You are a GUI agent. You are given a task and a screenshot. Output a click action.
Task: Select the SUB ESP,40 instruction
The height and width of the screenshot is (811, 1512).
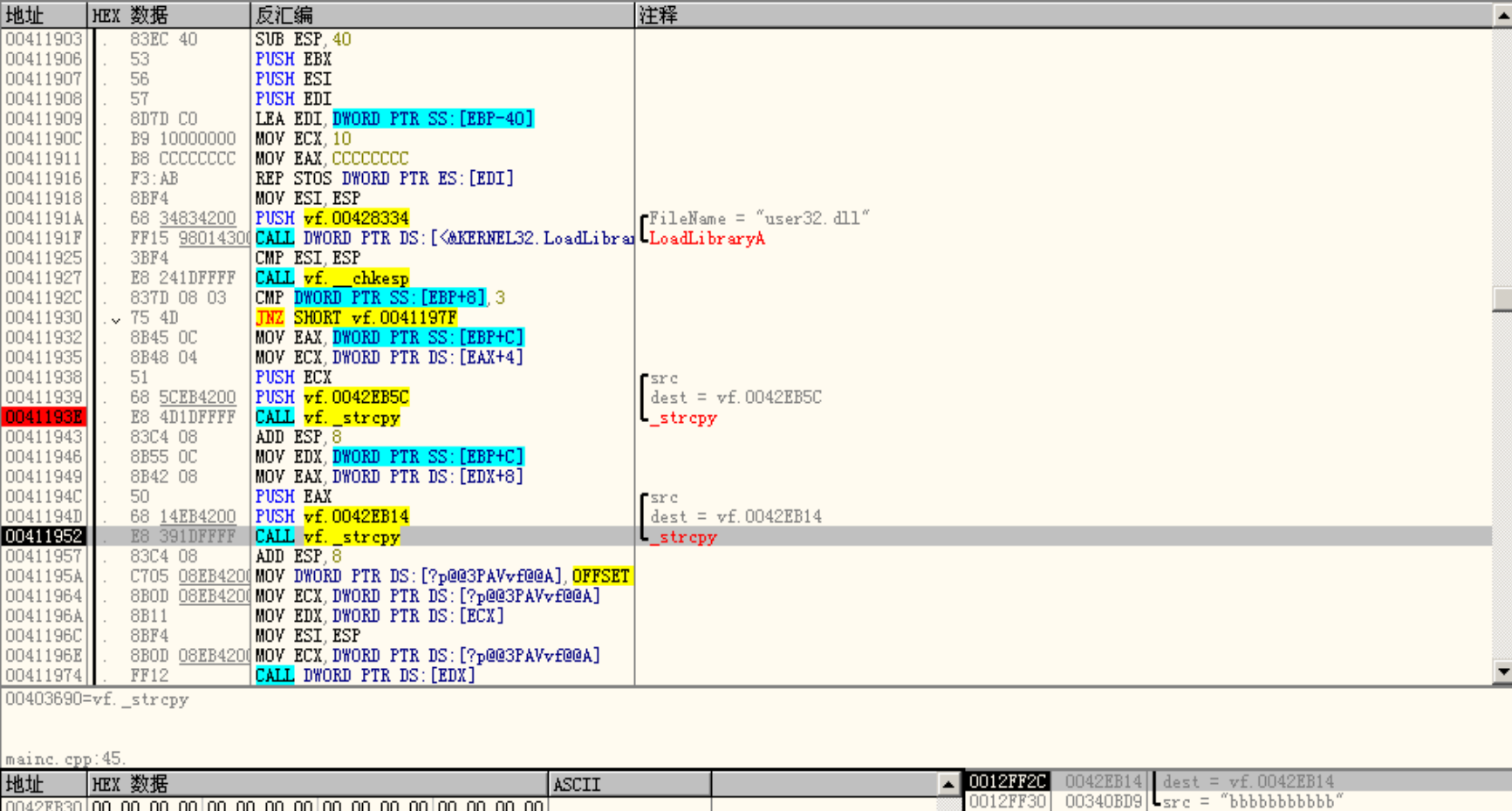pos(303,39)
